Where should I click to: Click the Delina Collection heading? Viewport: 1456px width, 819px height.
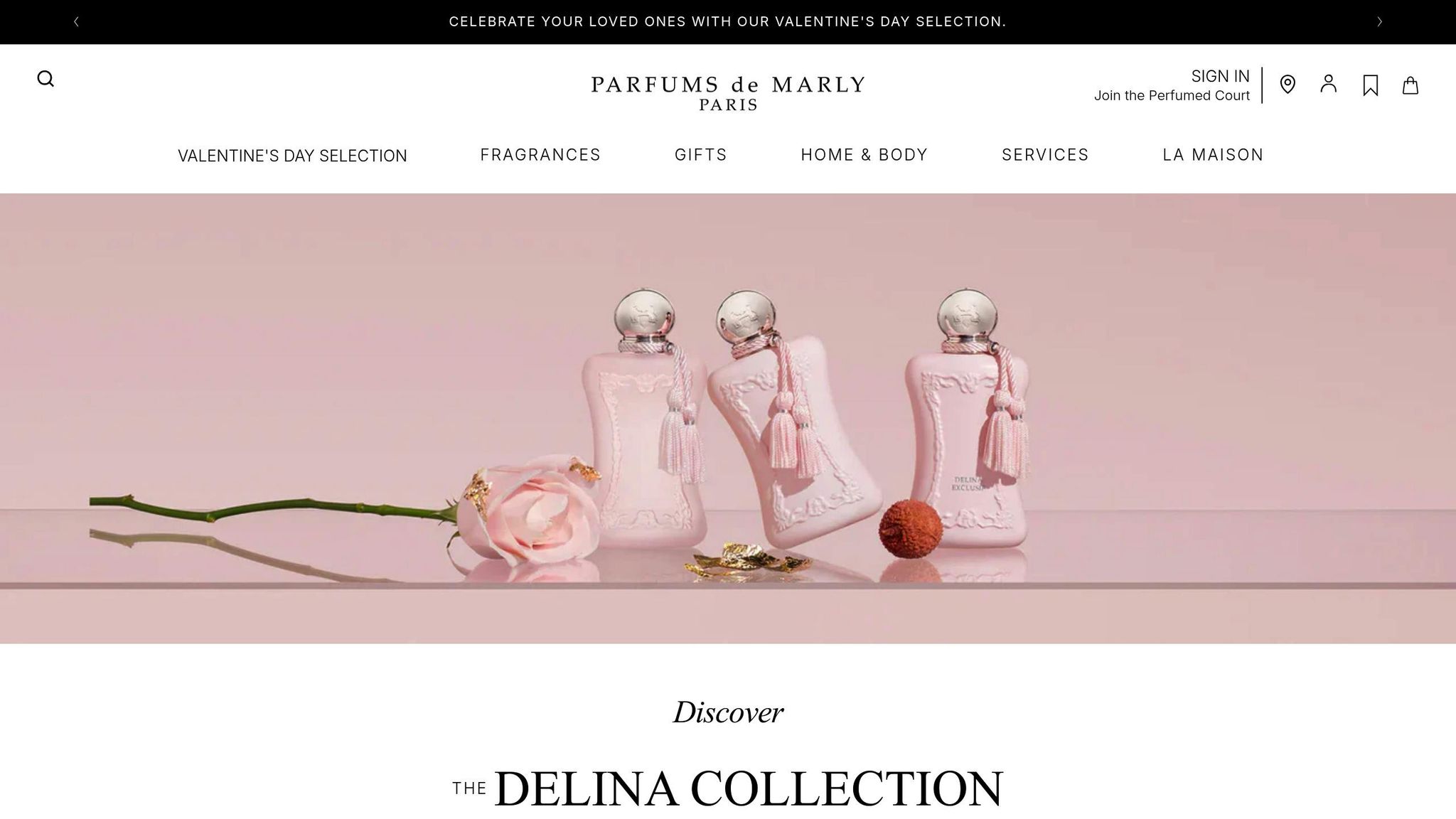pos(728,788)
